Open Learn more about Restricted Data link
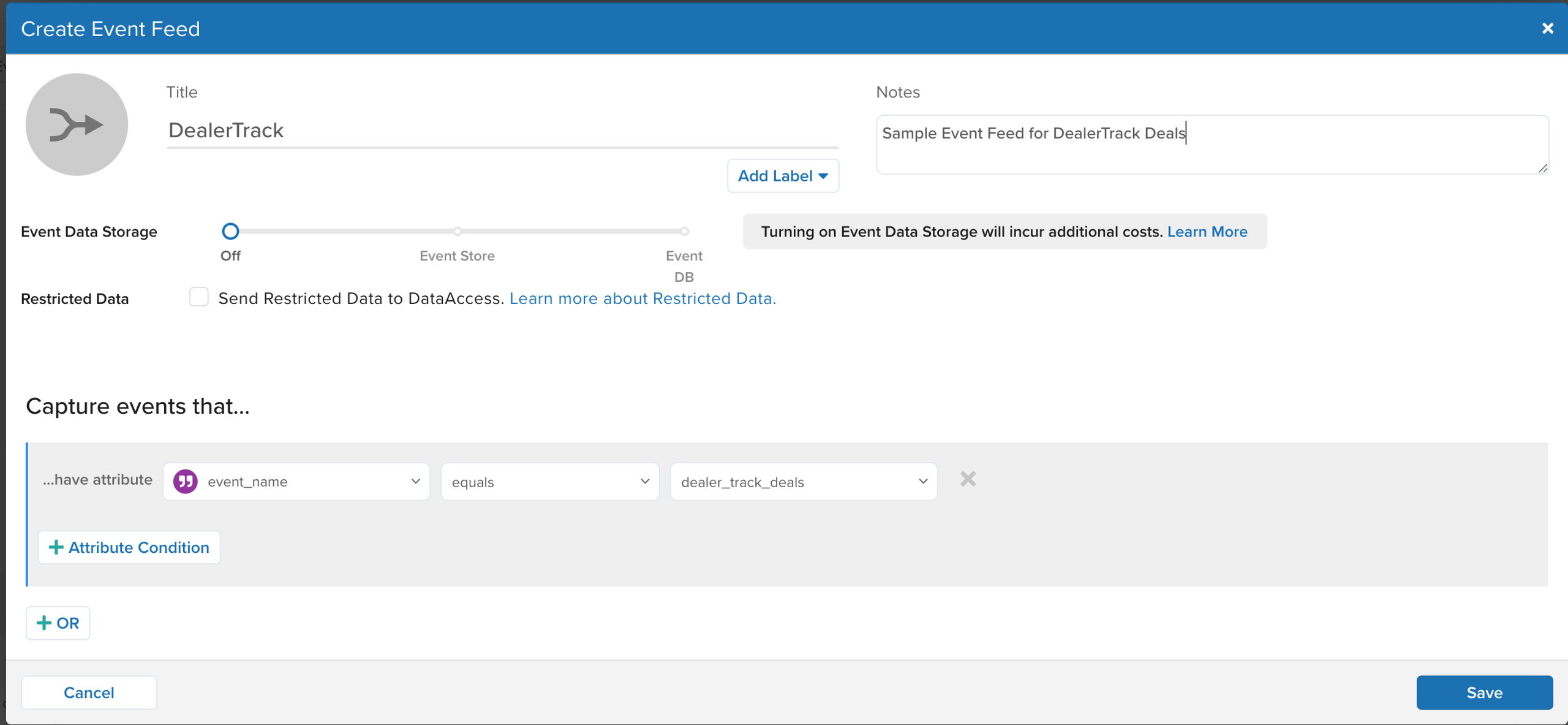The height and width of the screenshot is (725, 1568). point(643,298)
